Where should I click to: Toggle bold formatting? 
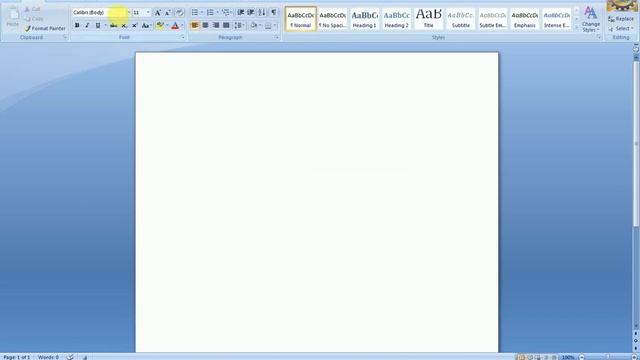coord(77,25)
